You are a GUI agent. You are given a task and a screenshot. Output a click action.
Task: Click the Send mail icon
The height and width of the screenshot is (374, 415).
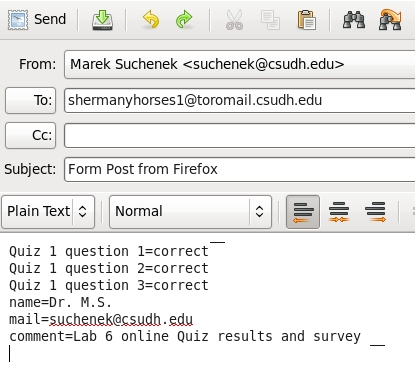click(18, 20)
